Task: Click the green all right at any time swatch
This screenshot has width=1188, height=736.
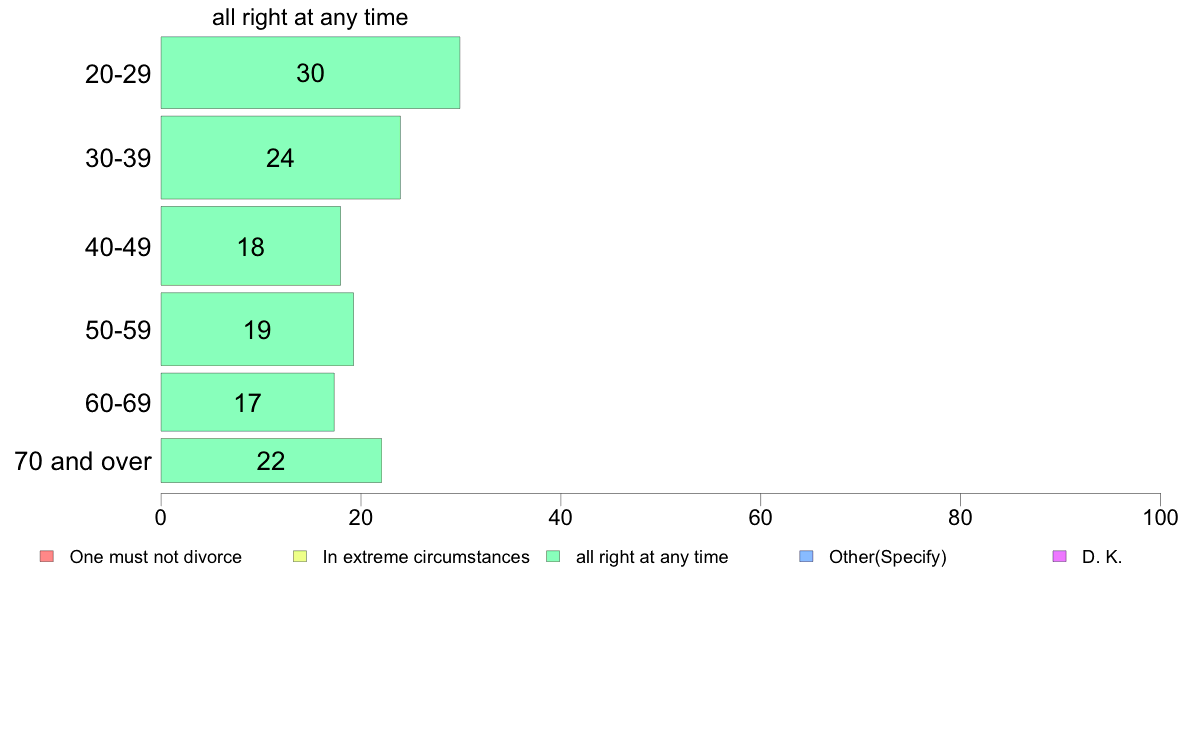Action: coord(553,556)
